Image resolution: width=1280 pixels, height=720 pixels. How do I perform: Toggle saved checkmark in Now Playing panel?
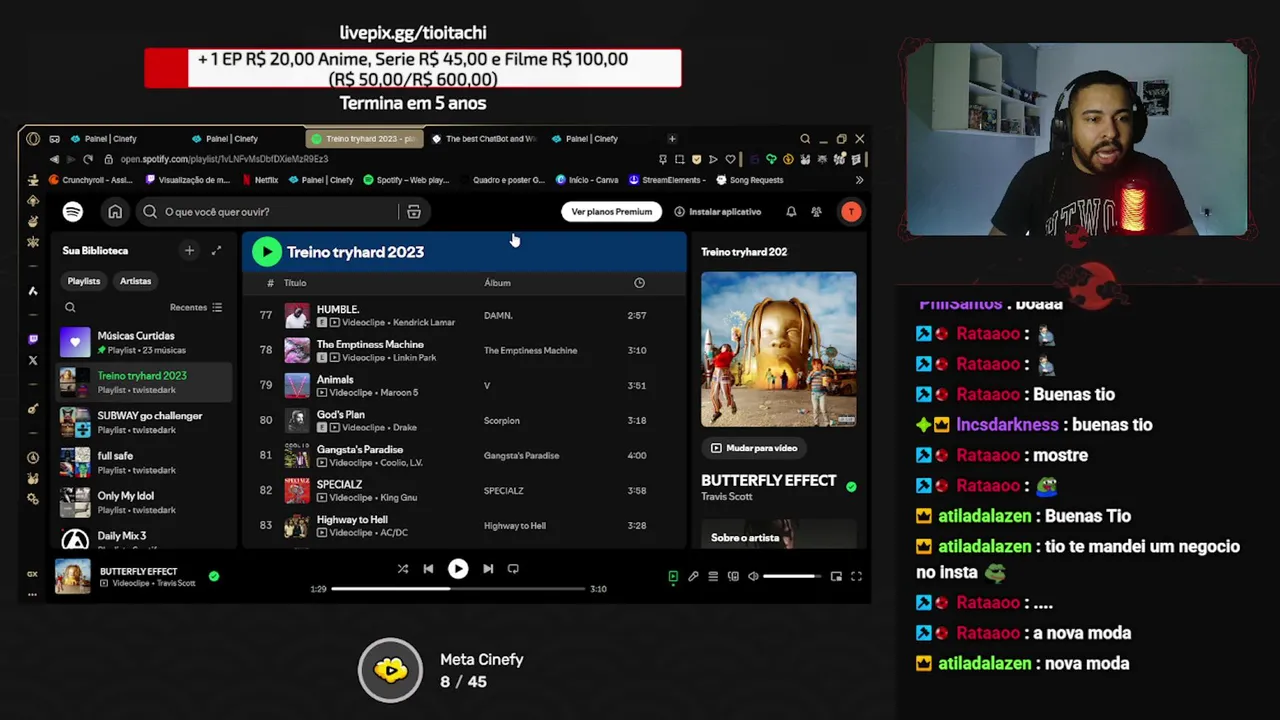coord(851,487)
